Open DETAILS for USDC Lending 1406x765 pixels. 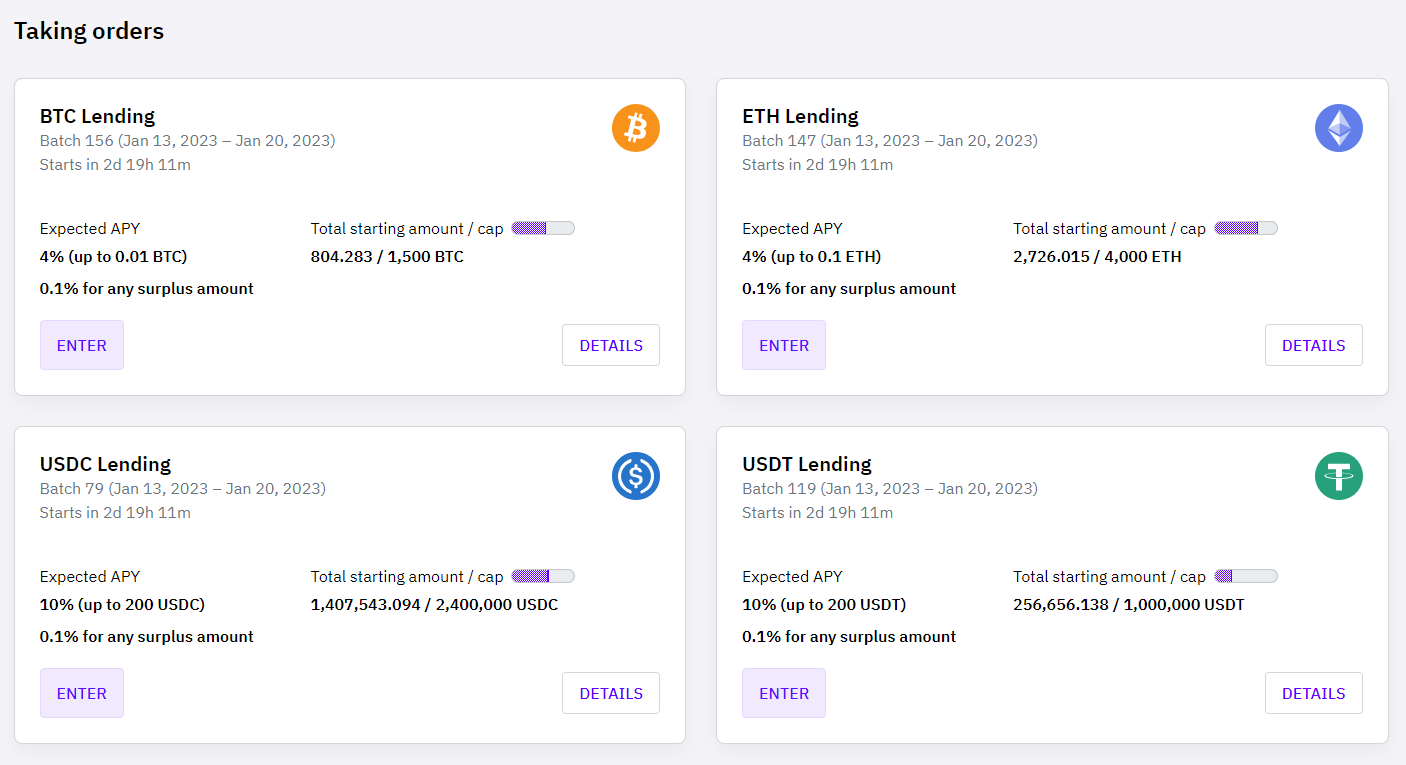[x=610, y=693]
